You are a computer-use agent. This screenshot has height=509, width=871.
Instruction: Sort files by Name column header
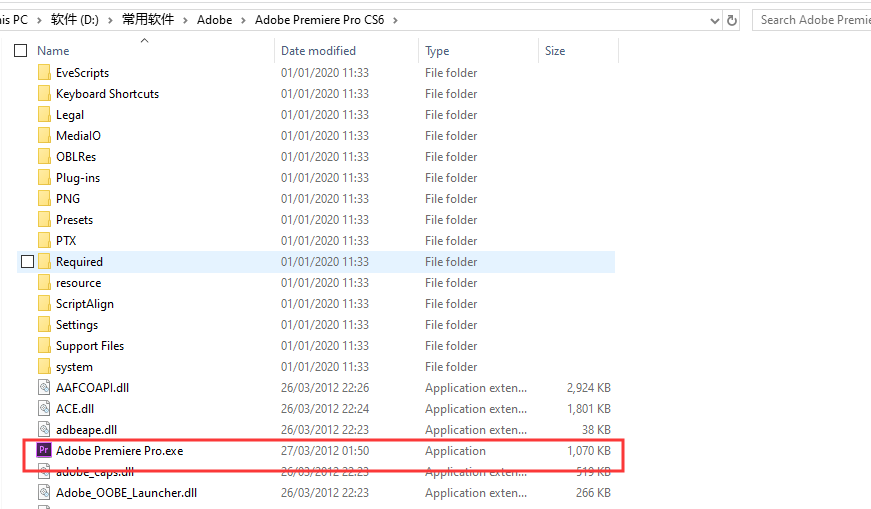[53, 51]
